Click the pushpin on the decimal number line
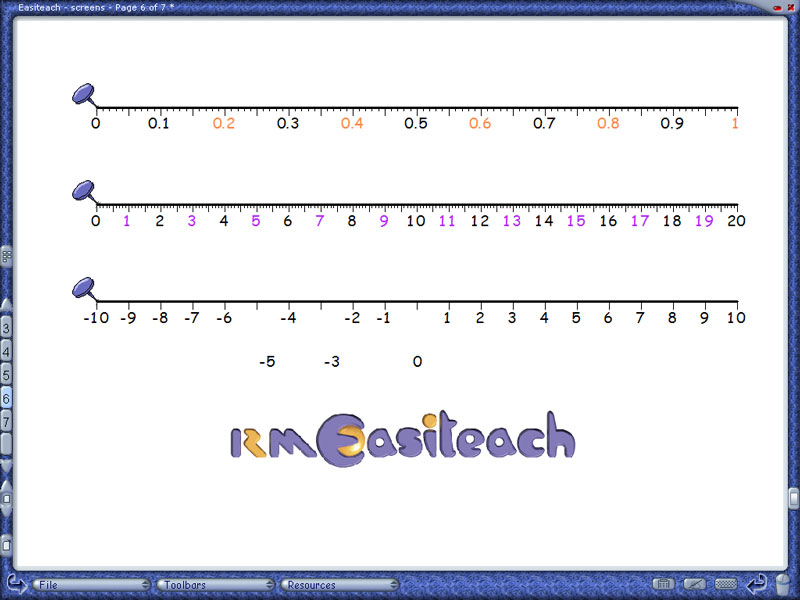Viewport: 800px width, 600px height. tap(84, 95)
